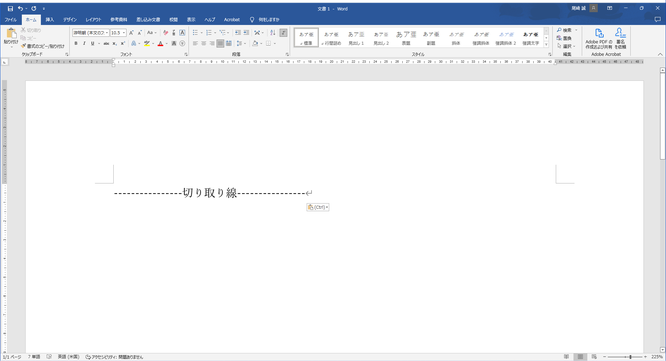Click the Numbering list icon
Screen dimensions: 666x361
pos(209,33)
